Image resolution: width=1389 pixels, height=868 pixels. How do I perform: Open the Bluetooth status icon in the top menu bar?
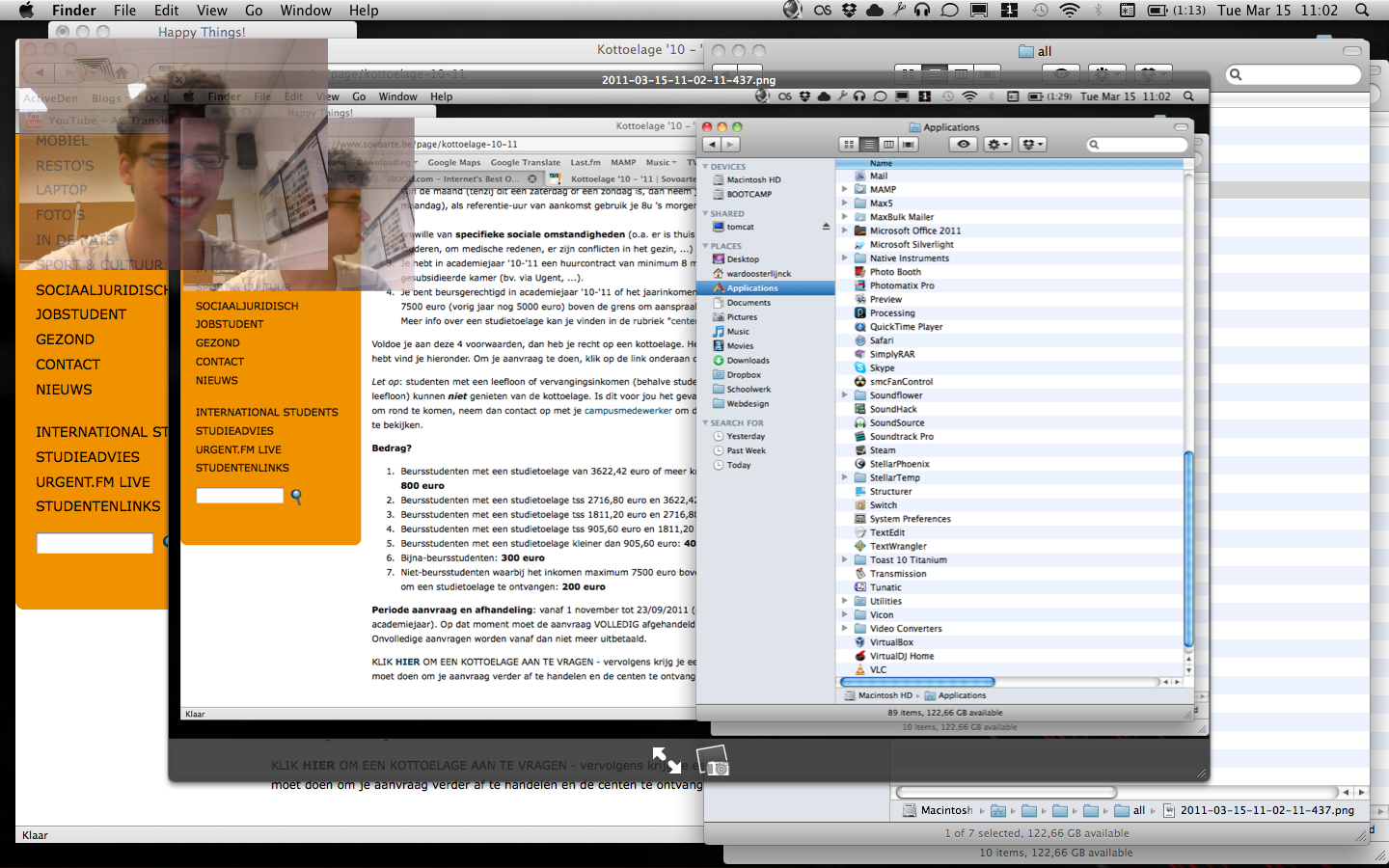[1098, 11]
